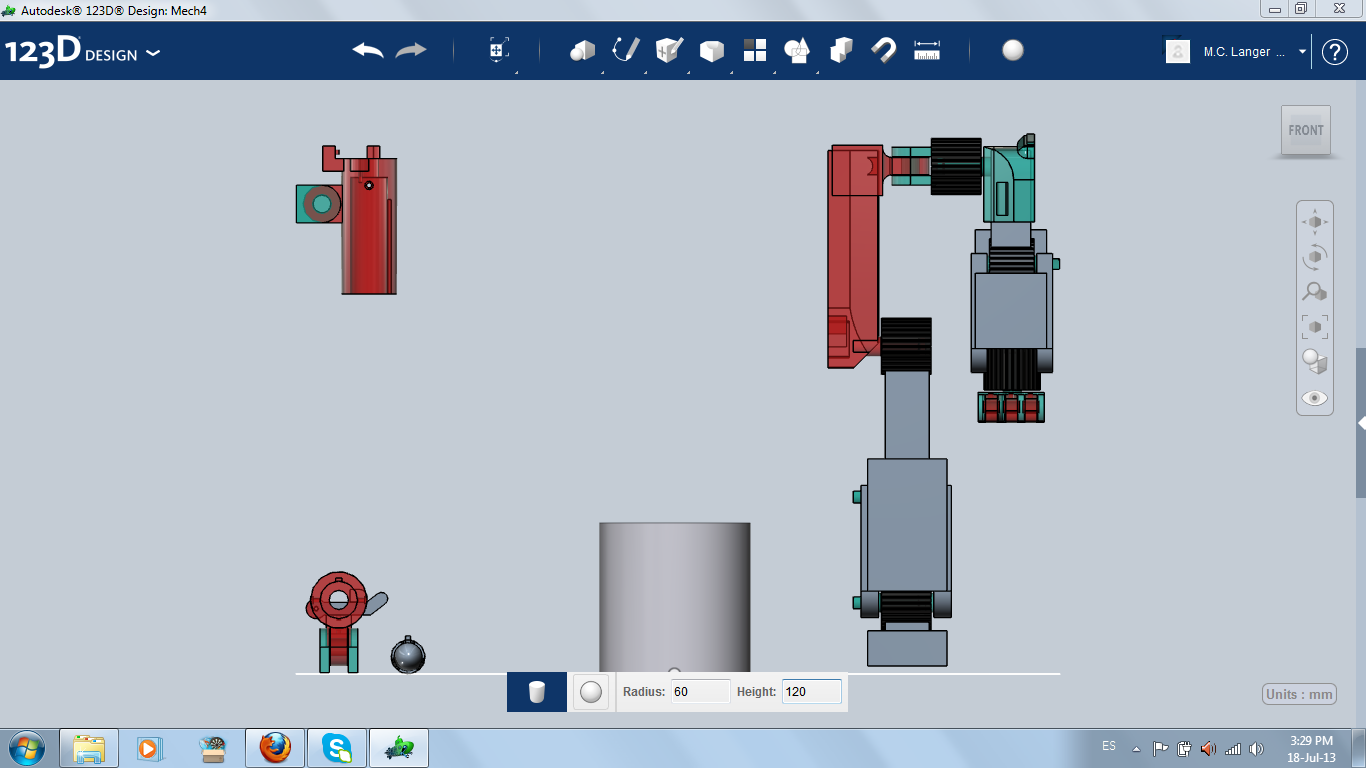The width and height of the screenshot is (1366, 768).
Task: Expand the right side panel arrow
Action: point(1361,423)
